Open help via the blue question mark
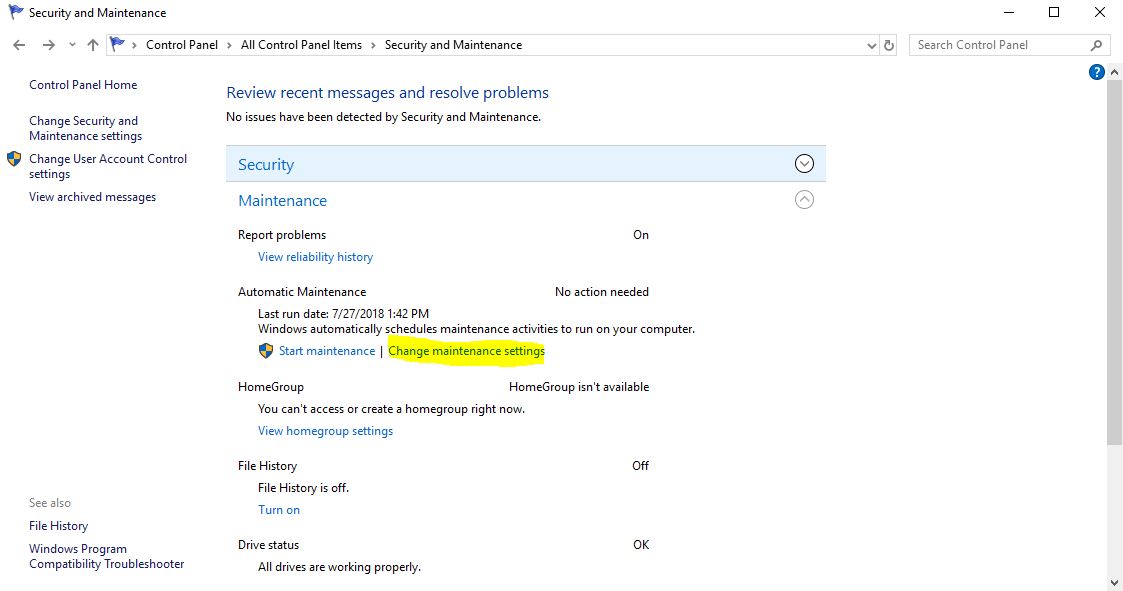Screen dimensions: 1123x591 [1096, 71]
